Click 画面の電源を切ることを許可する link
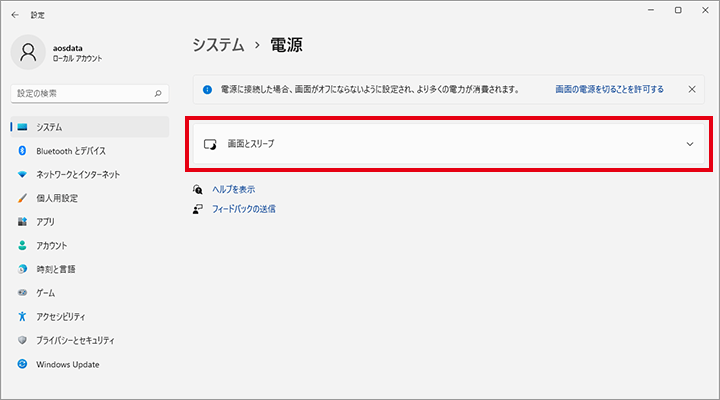Image resolution: width=720 pixels, height=400 pixels. (609, 89)
